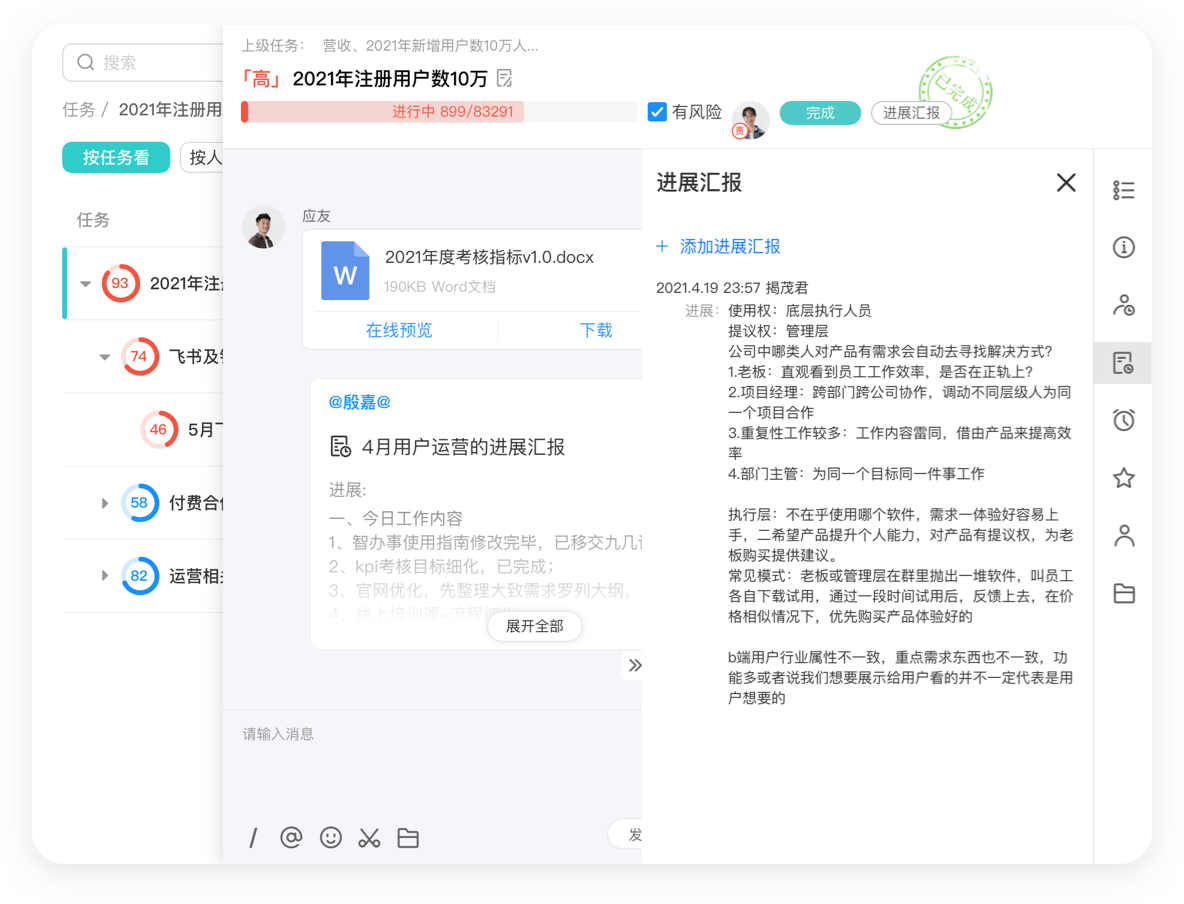This screenshot has width=1184, height=904.
Task: Click the folder attachment icon in message toolbar
Action: pos(408,837)
